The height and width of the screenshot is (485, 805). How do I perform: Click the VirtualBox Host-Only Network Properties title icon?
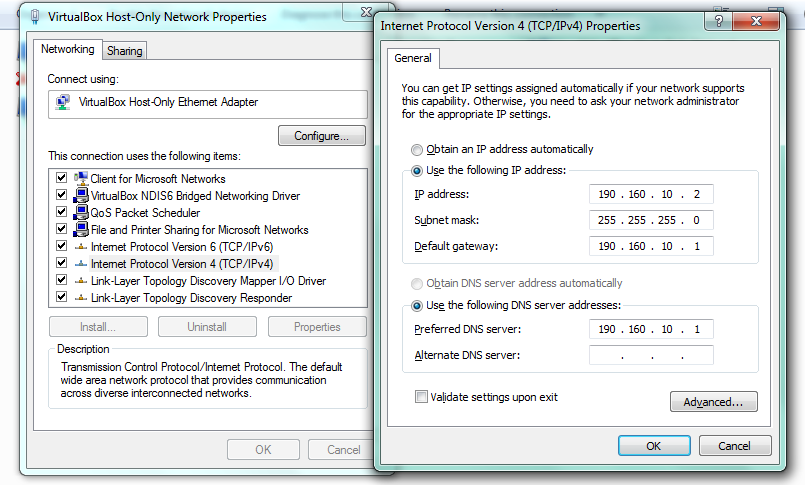coord(35,16)
